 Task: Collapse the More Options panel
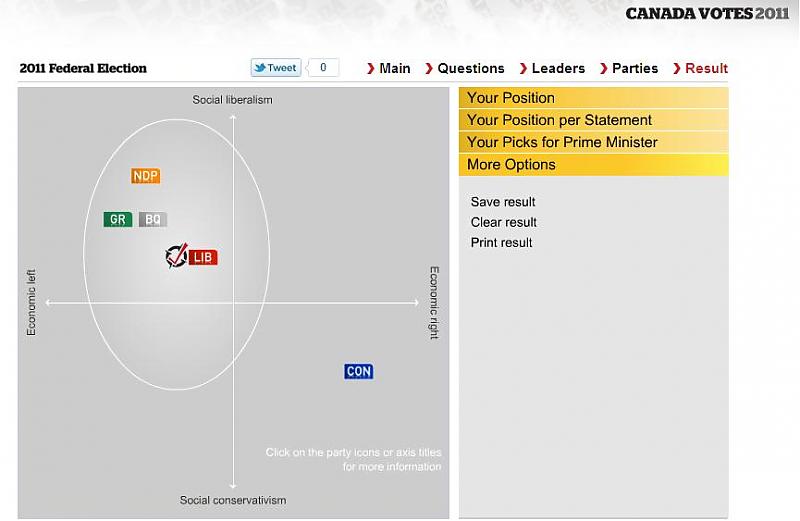593,165
